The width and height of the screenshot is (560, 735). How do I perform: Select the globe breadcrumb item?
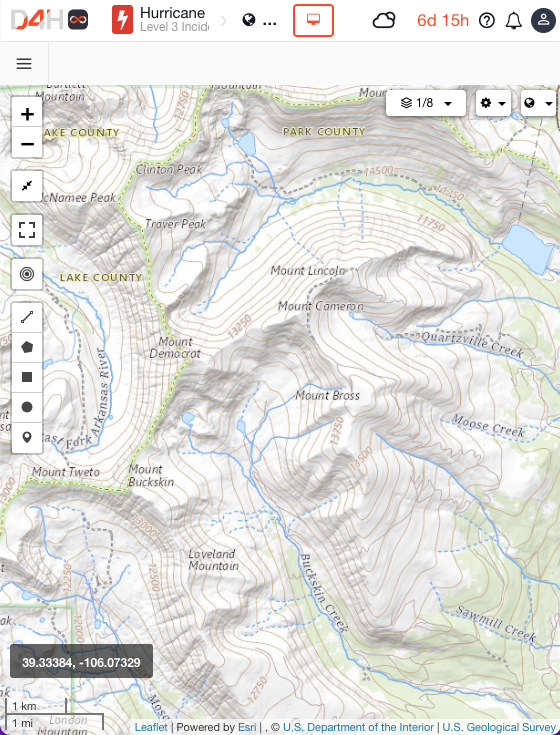click(x=249, y=20)
